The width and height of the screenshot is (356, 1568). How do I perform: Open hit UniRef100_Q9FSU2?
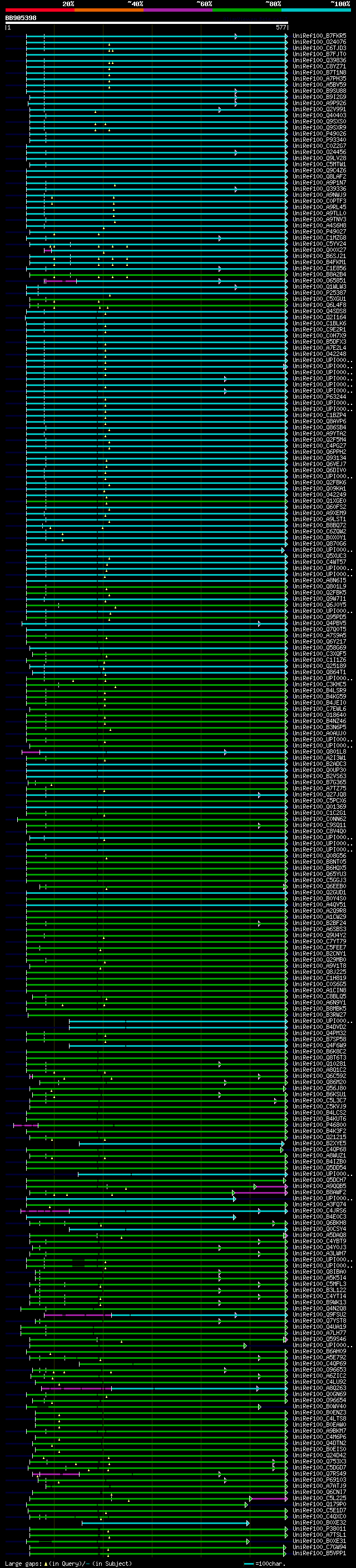click(319, 1315)
